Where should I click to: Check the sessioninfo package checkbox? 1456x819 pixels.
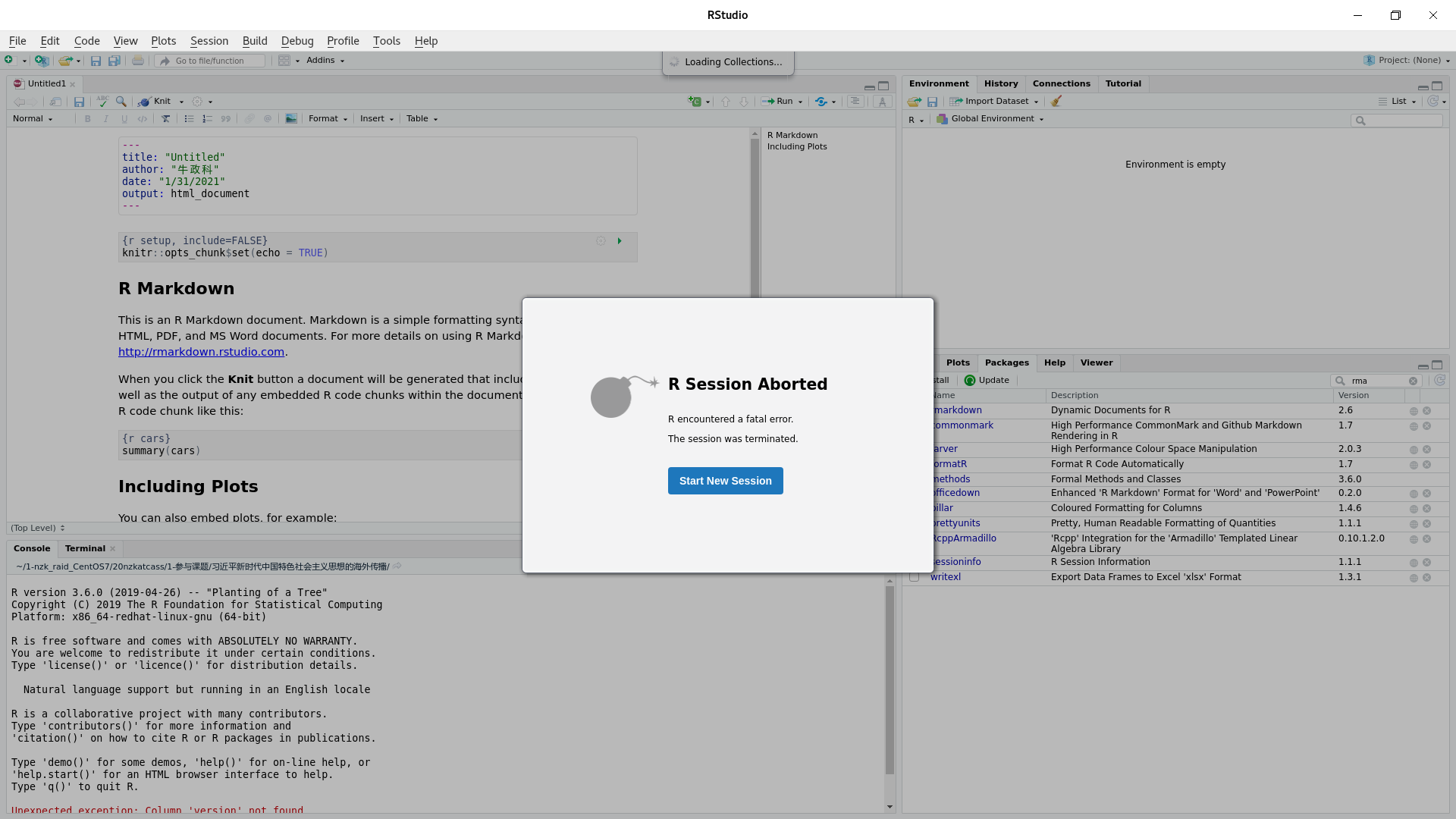(x=915, y=562)
